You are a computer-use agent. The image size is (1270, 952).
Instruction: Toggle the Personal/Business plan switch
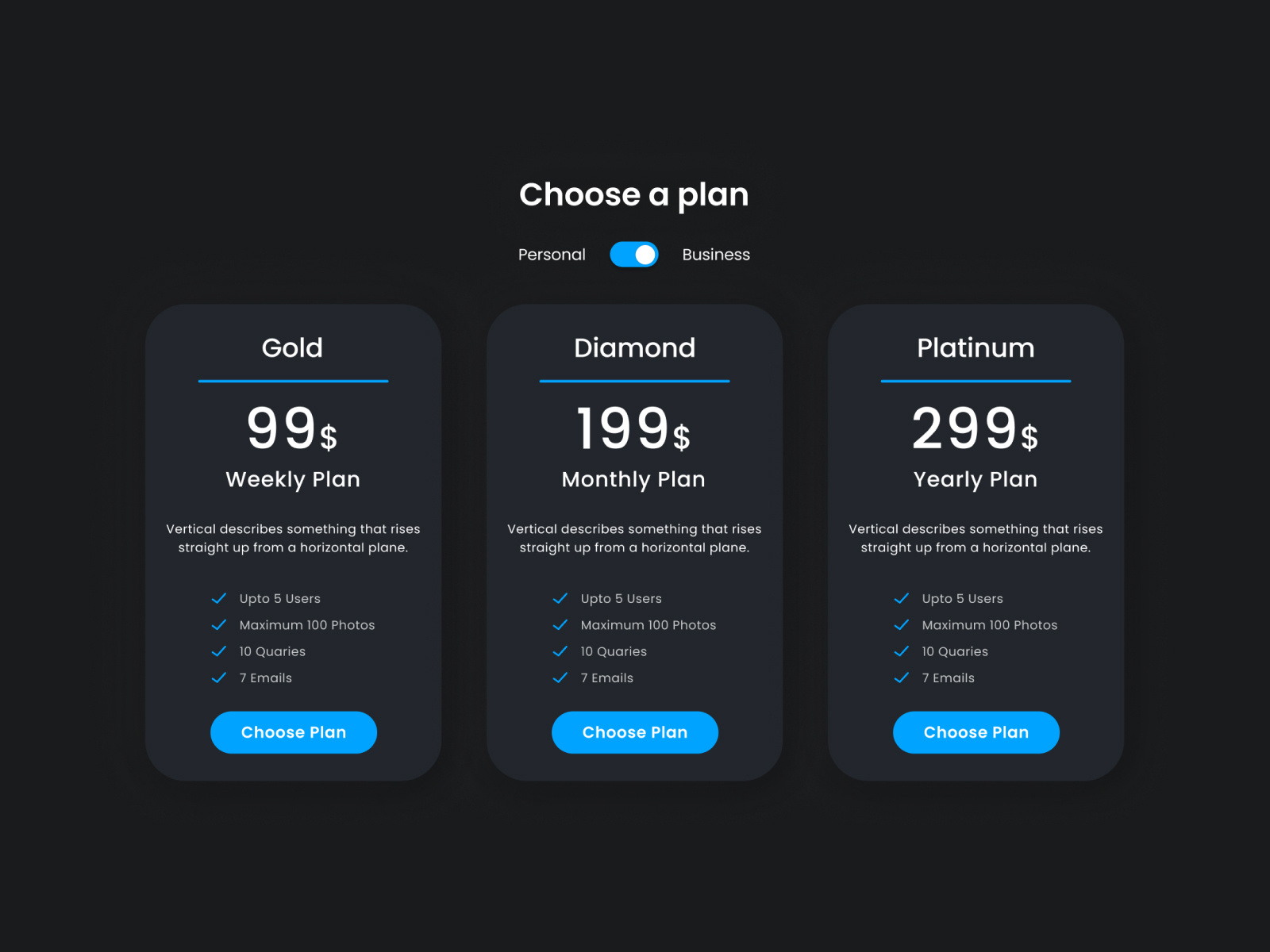click(x=633, y=255)
